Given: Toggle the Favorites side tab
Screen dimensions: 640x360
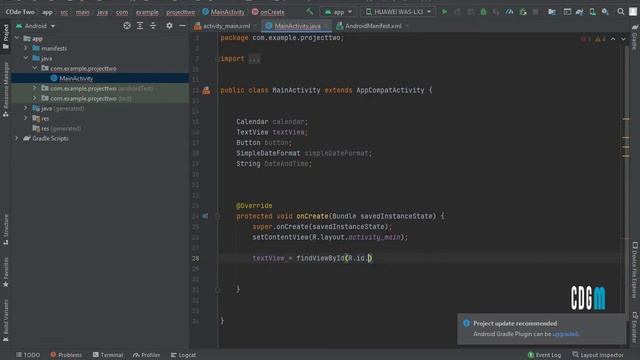Looking at the screenshot, I should click(x=6, y=272).
